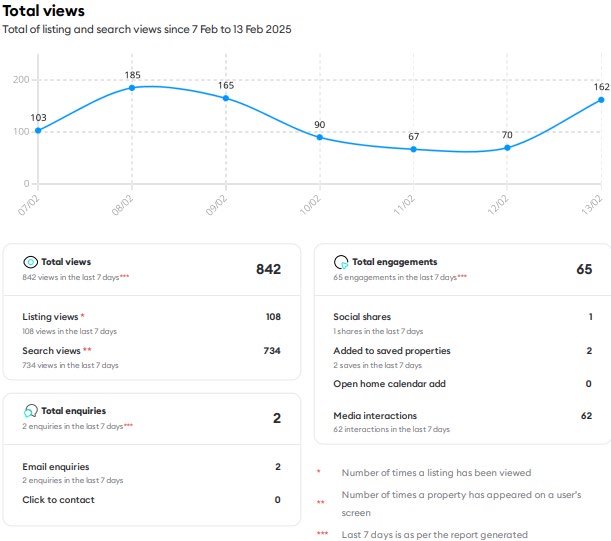Select the 103 data point on chart

point(38,130)
